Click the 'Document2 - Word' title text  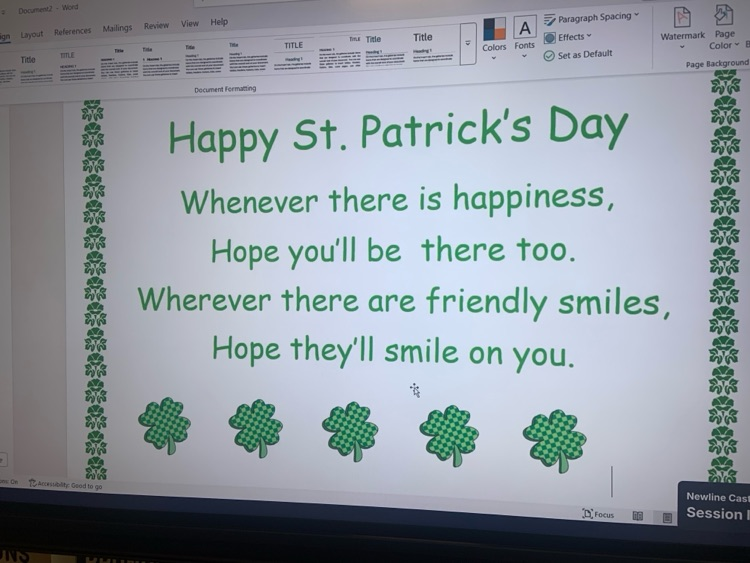48,9
